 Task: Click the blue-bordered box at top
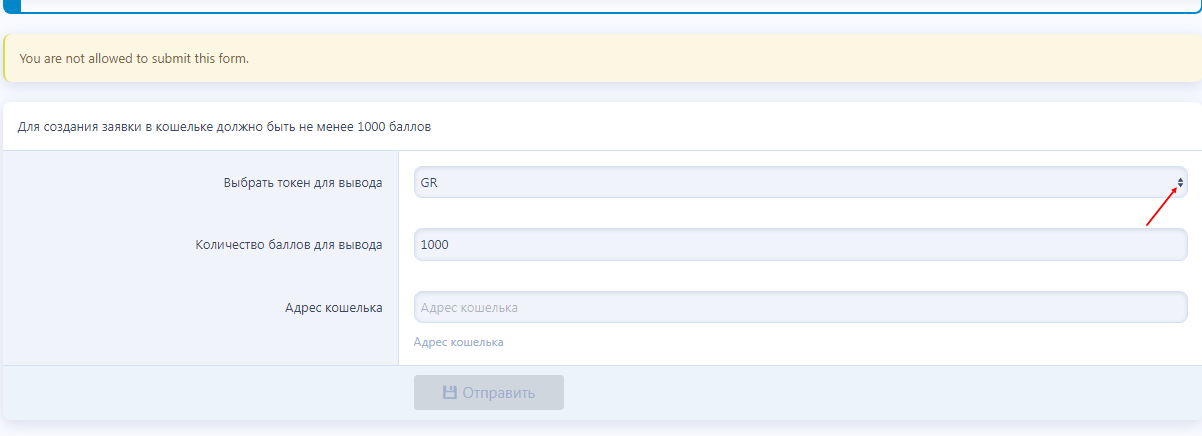(601, 6)
